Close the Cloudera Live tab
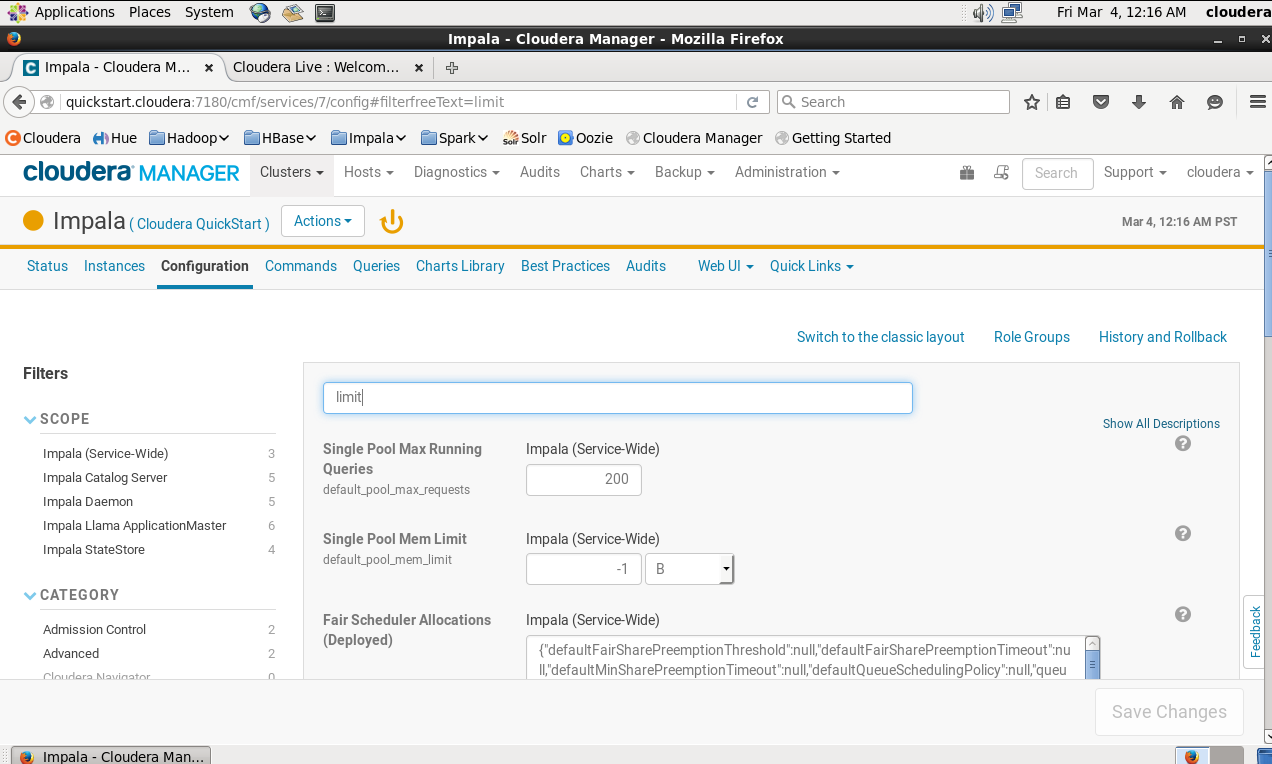This screenshot has height=764, width=1272. coord(419,68)
